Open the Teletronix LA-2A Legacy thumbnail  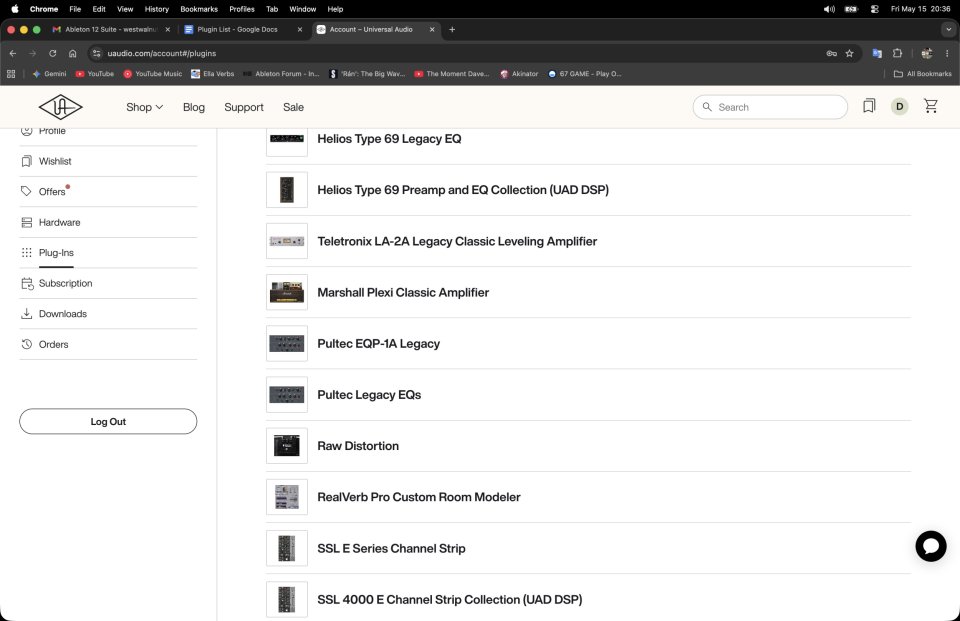[287, 241]
